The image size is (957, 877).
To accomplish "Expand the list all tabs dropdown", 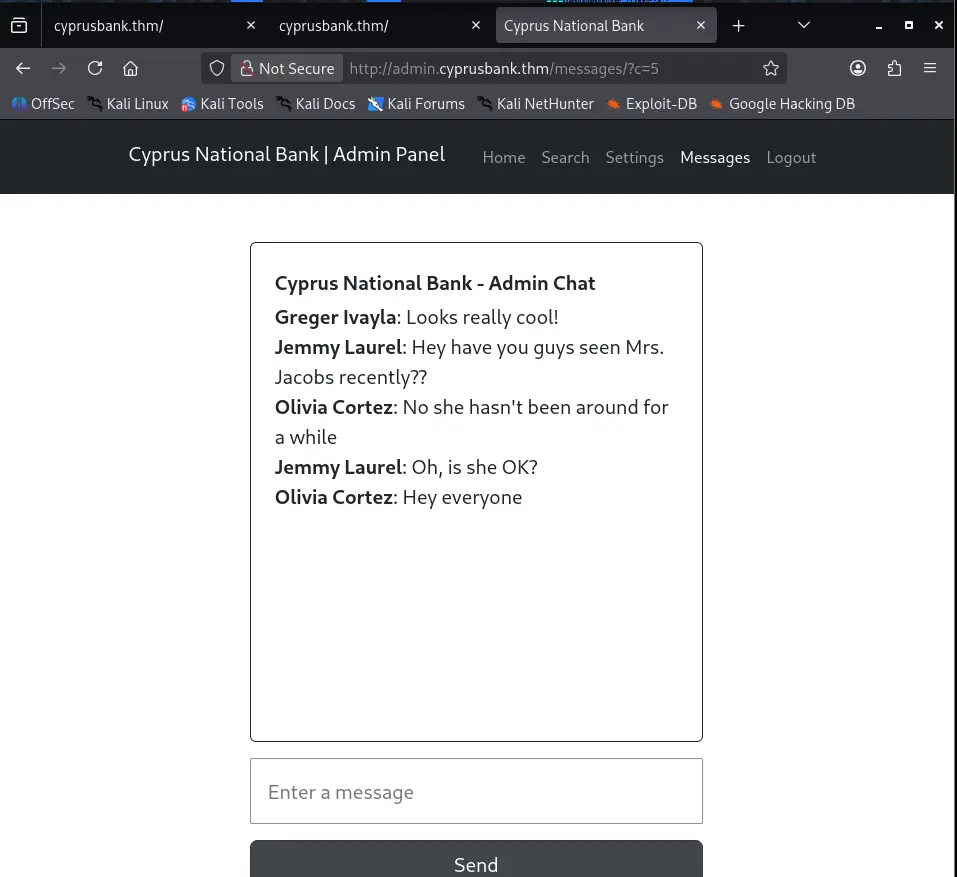I will tap(804, 26).
